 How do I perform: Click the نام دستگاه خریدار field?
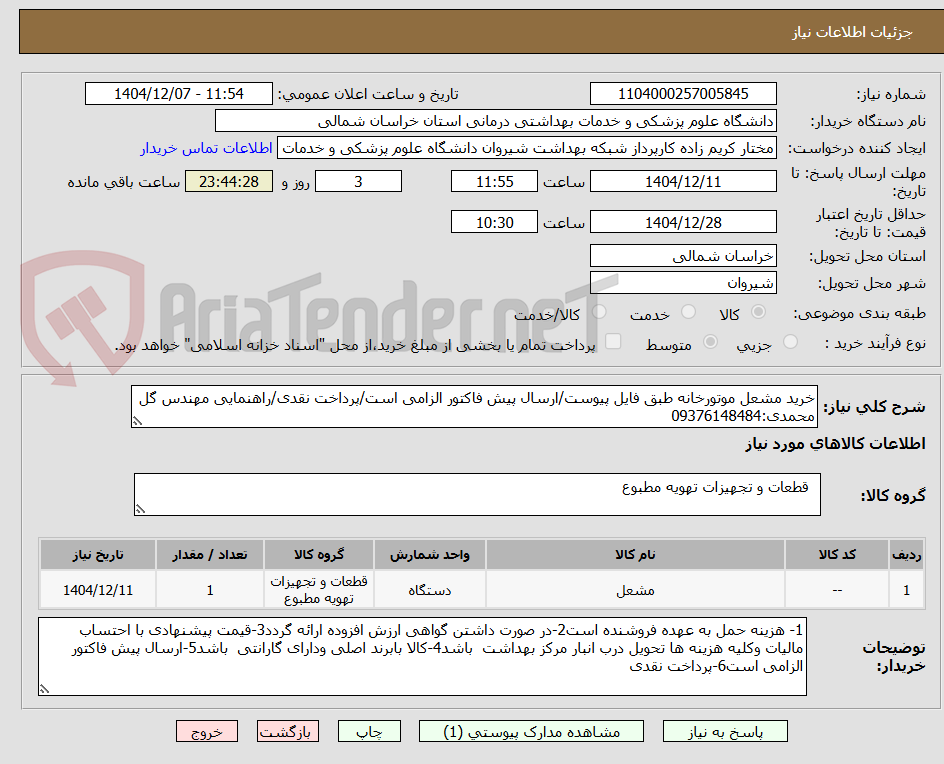[495, 121]
